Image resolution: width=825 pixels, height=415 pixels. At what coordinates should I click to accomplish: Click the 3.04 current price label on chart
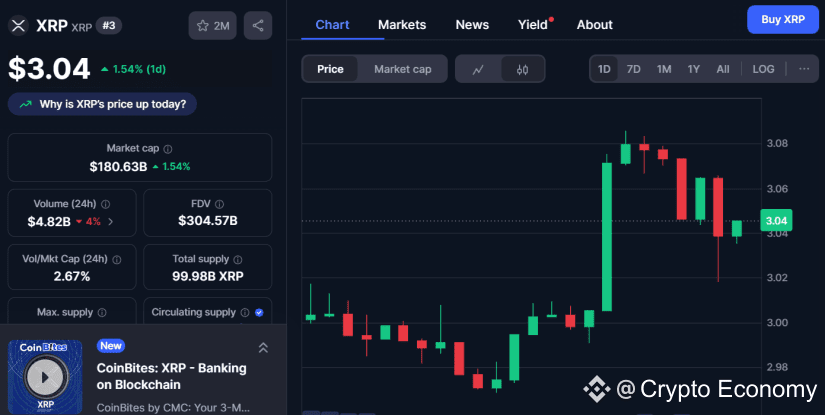coord(776,220)
